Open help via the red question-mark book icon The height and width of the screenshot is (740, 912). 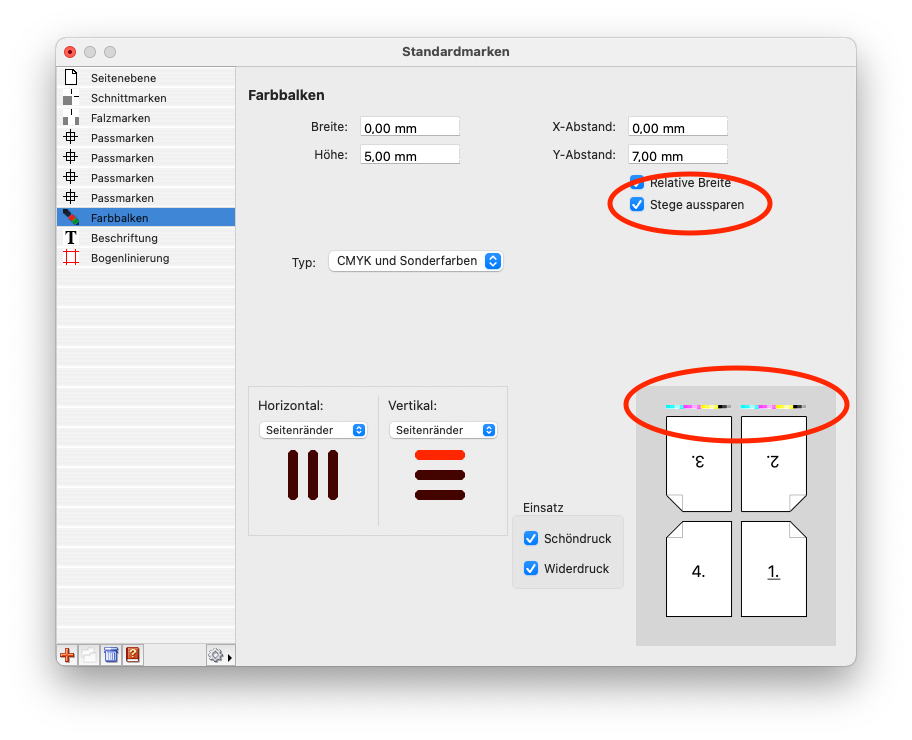click(133, 655)
